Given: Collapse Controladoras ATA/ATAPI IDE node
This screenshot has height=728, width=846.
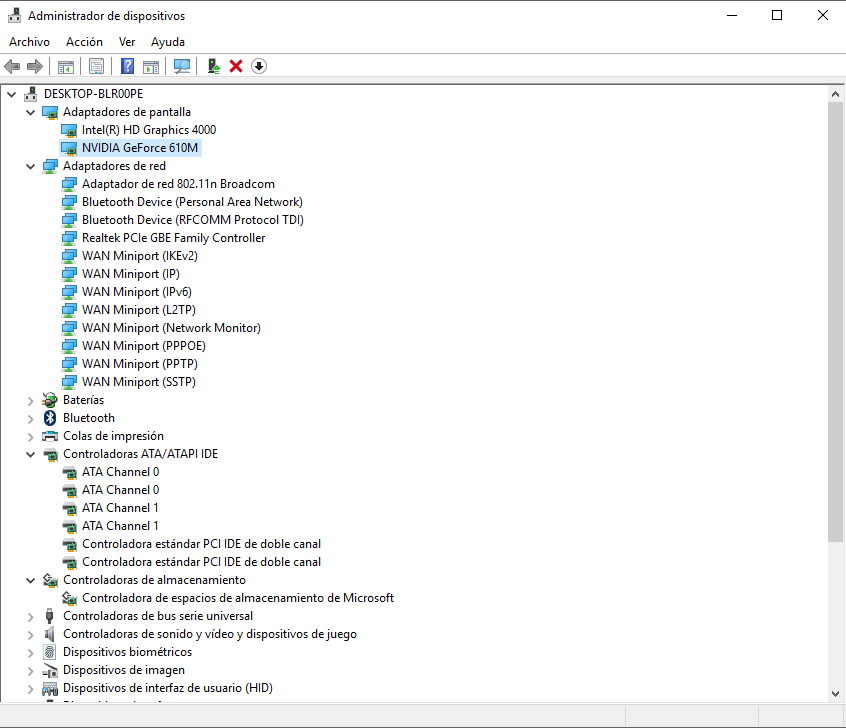Looking at the screenshot, I should point(30,454).
